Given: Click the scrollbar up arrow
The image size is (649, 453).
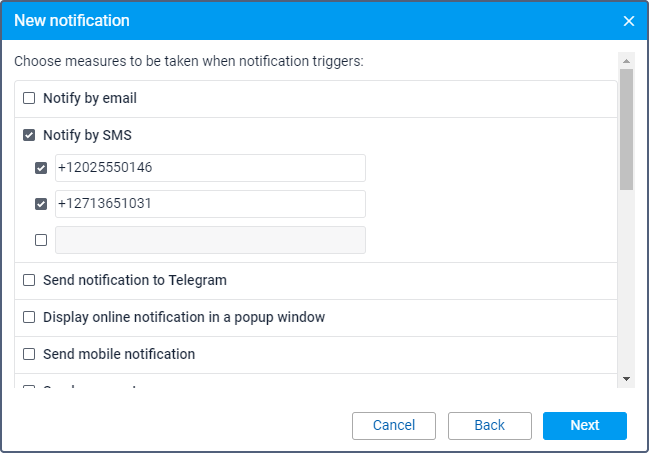Looking at the screenshot, I should click(626, 59).
